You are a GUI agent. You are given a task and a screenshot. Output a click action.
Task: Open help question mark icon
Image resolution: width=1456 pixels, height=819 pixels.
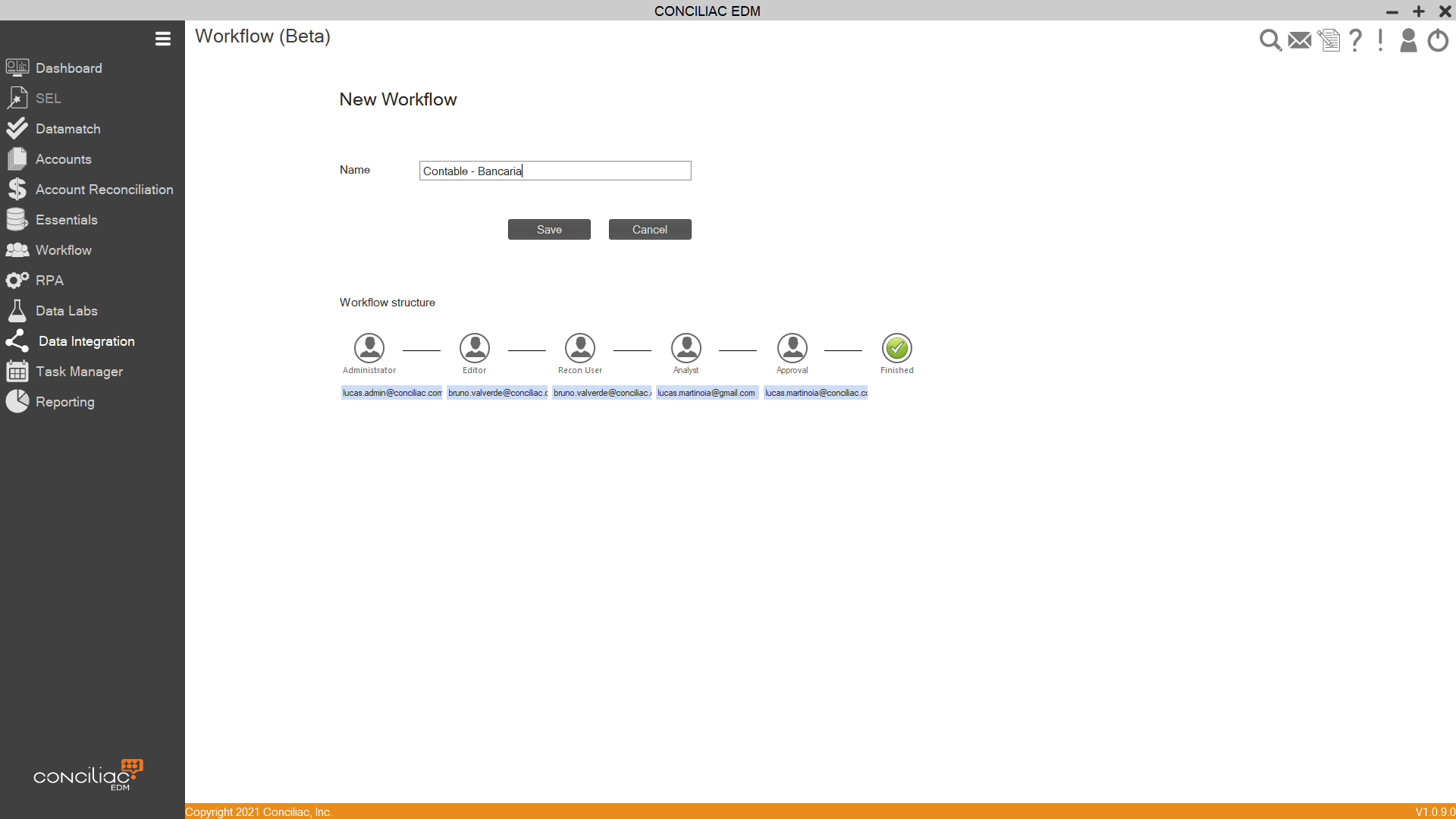click(1356, 40)
